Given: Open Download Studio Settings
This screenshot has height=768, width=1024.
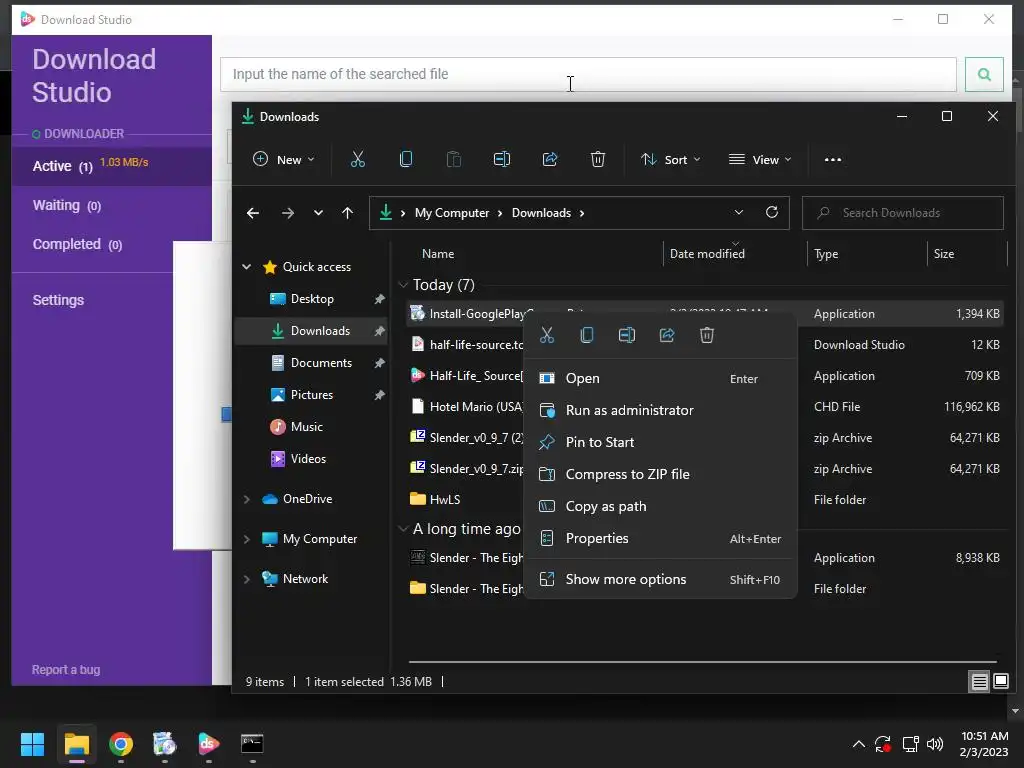Looking at the screenshot, I should (58, 300).
